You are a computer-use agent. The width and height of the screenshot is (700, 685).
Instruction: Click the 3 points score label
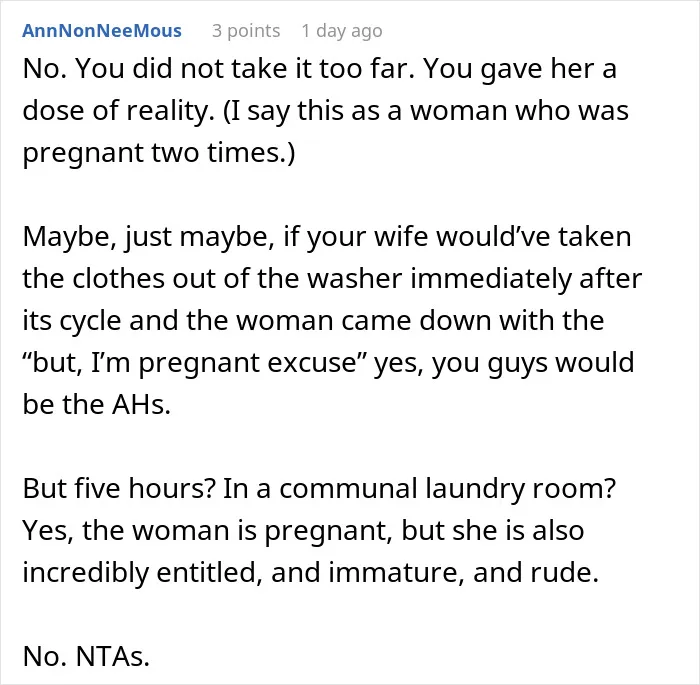(246, 31)
